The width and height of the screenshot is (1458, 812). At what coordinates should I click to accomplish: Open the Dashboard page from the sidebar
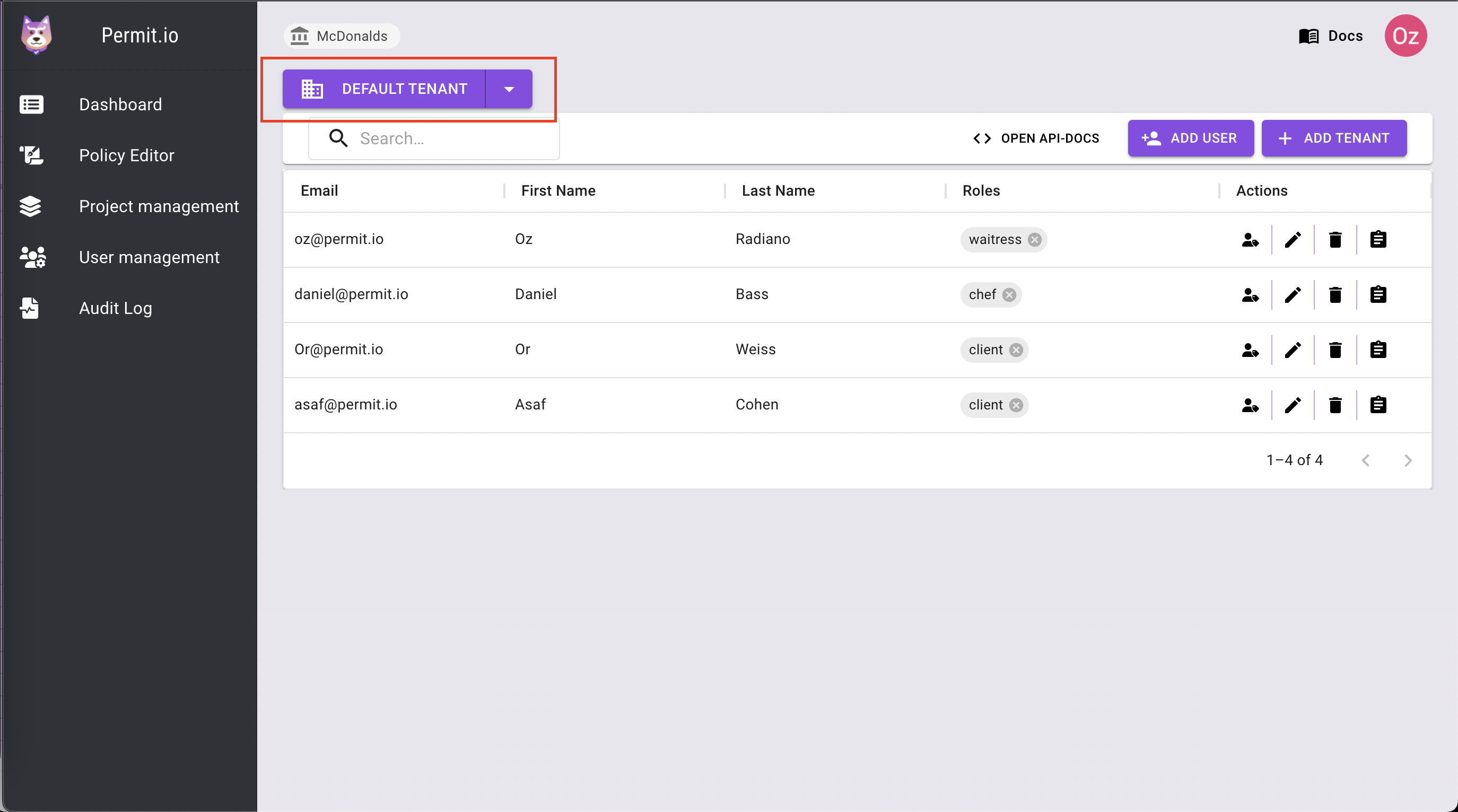(x=120, y=104)
